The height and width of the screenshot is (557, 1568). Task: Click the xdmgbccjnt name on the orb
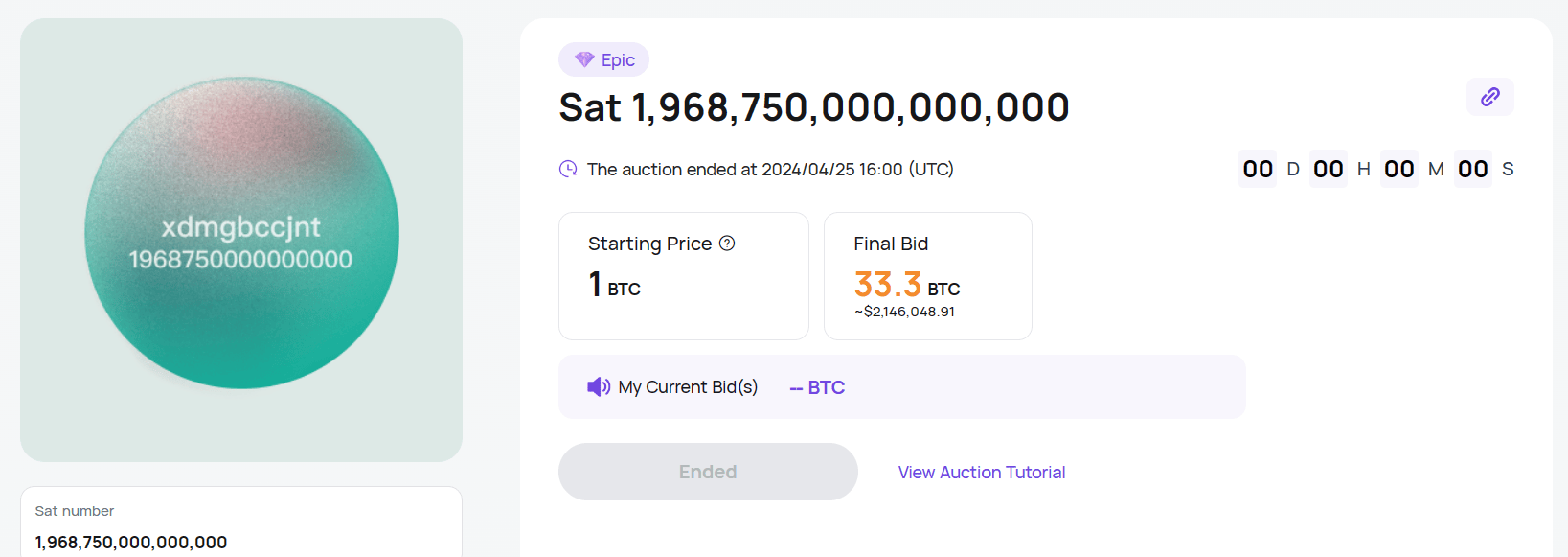pos(240,226)
